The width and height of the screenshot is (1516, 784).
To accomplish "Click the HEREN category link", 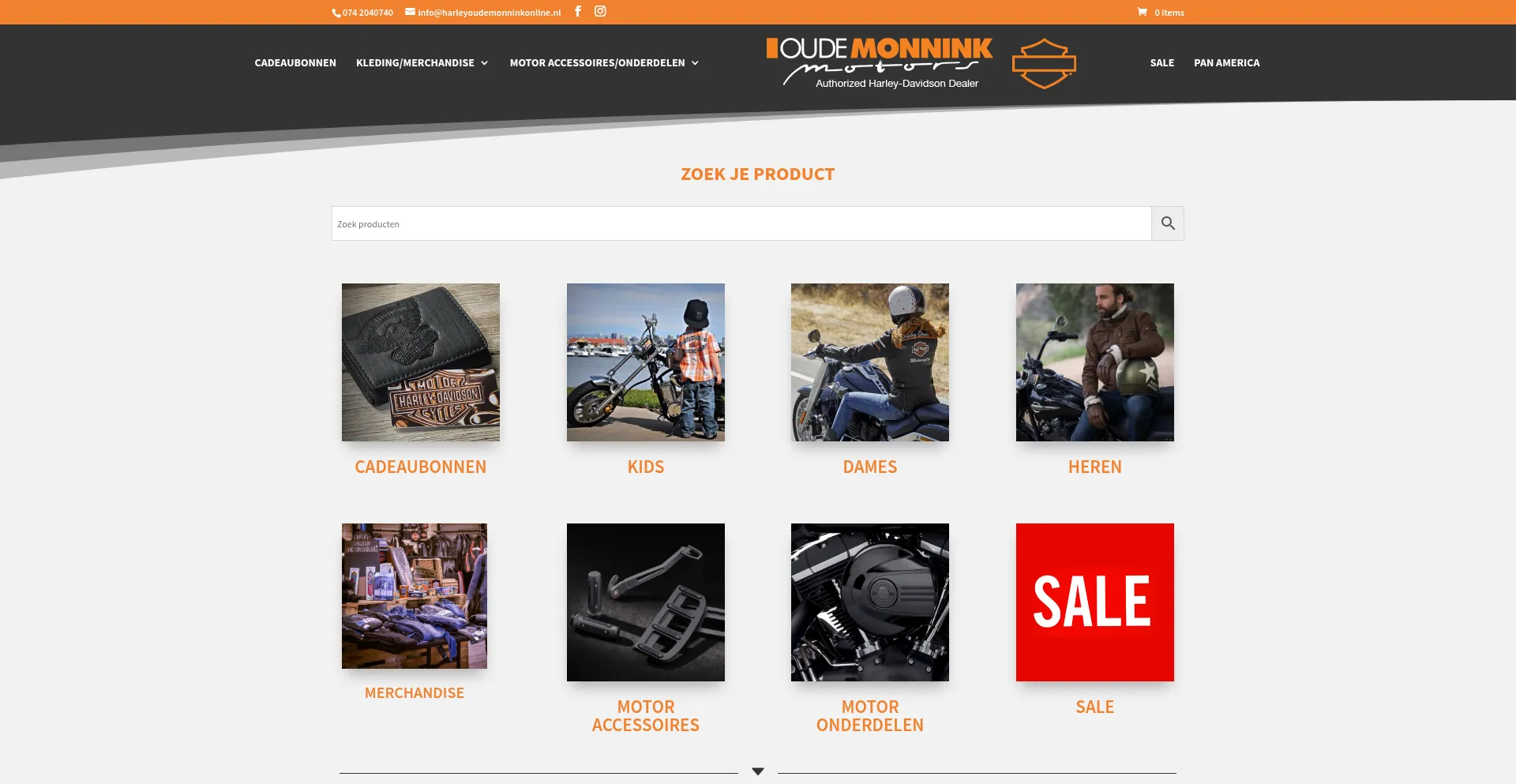I will click(1094, 467).
